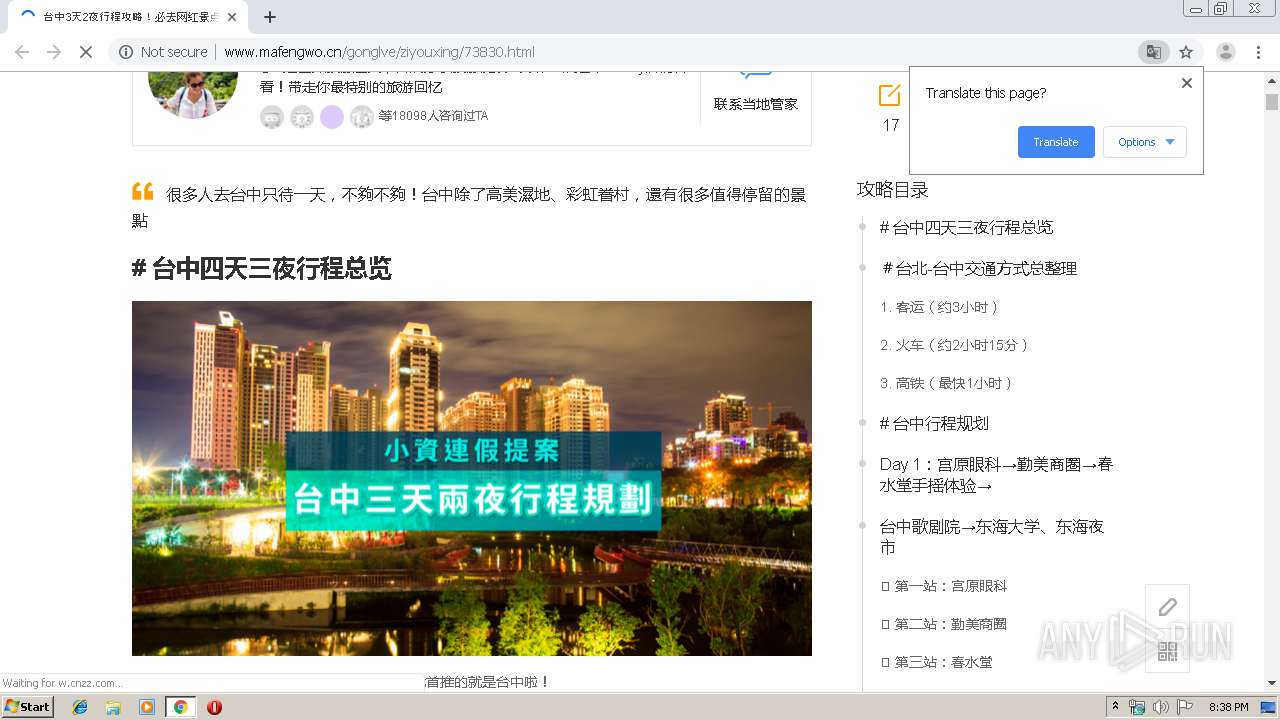Viewport: 1280px width, 720px height.
Task: Click first consulting user avatar
Action: 272,117
